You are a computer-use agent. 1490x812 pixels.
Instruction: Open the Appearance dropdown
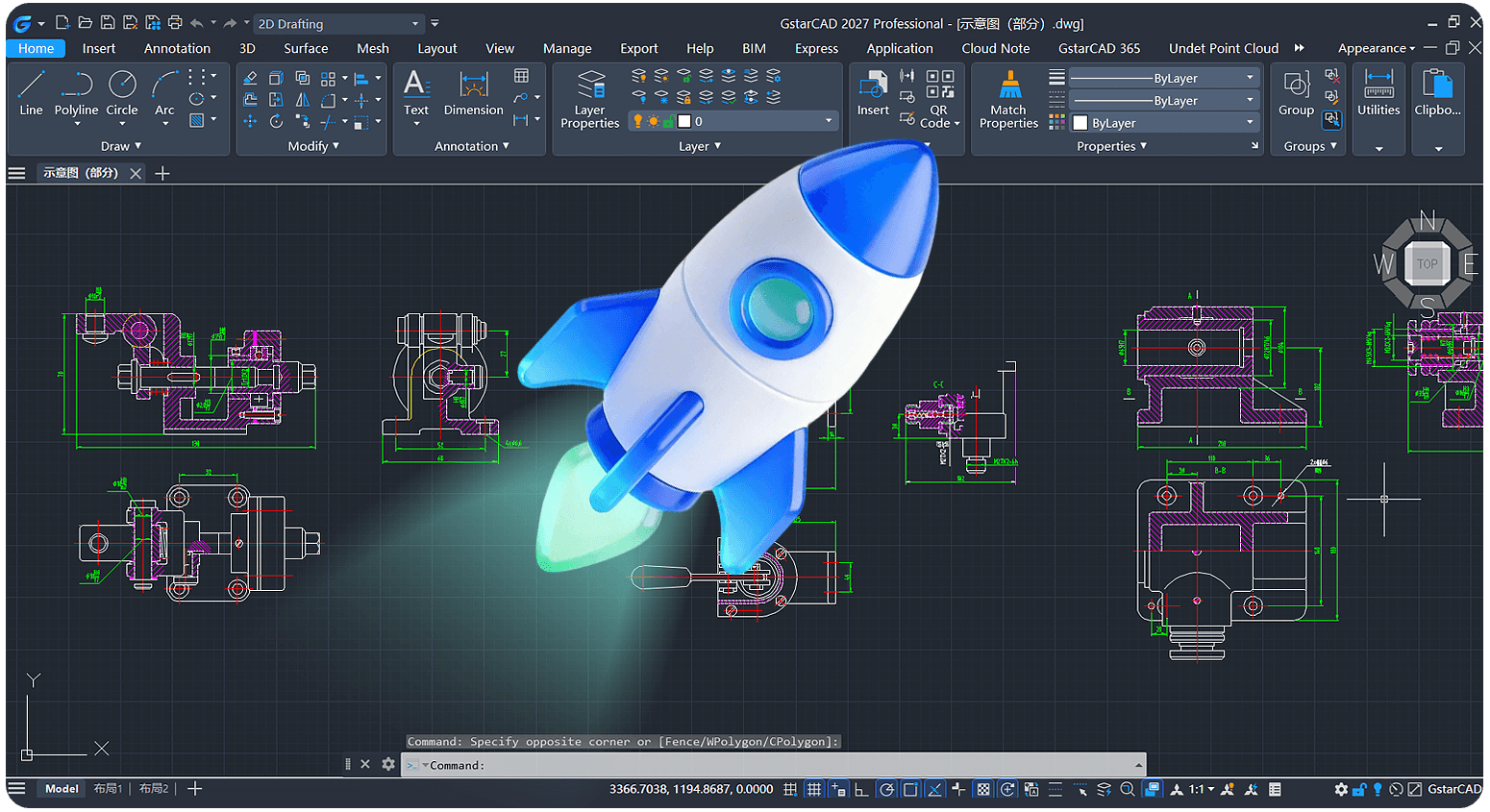coord(1377,48)
